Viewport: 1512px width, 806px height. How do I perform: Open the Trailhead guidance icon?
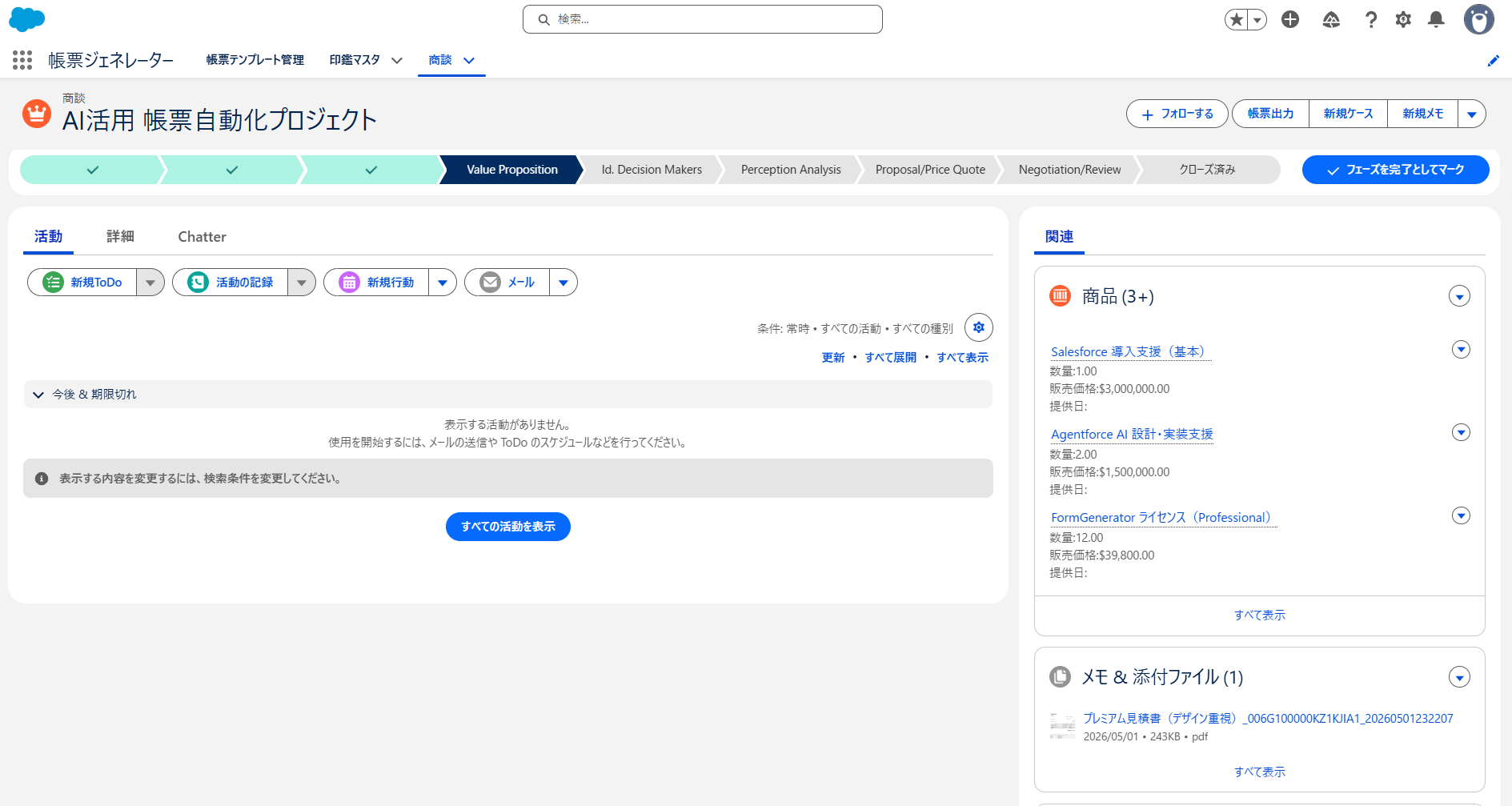click(x=1331, y=19)
